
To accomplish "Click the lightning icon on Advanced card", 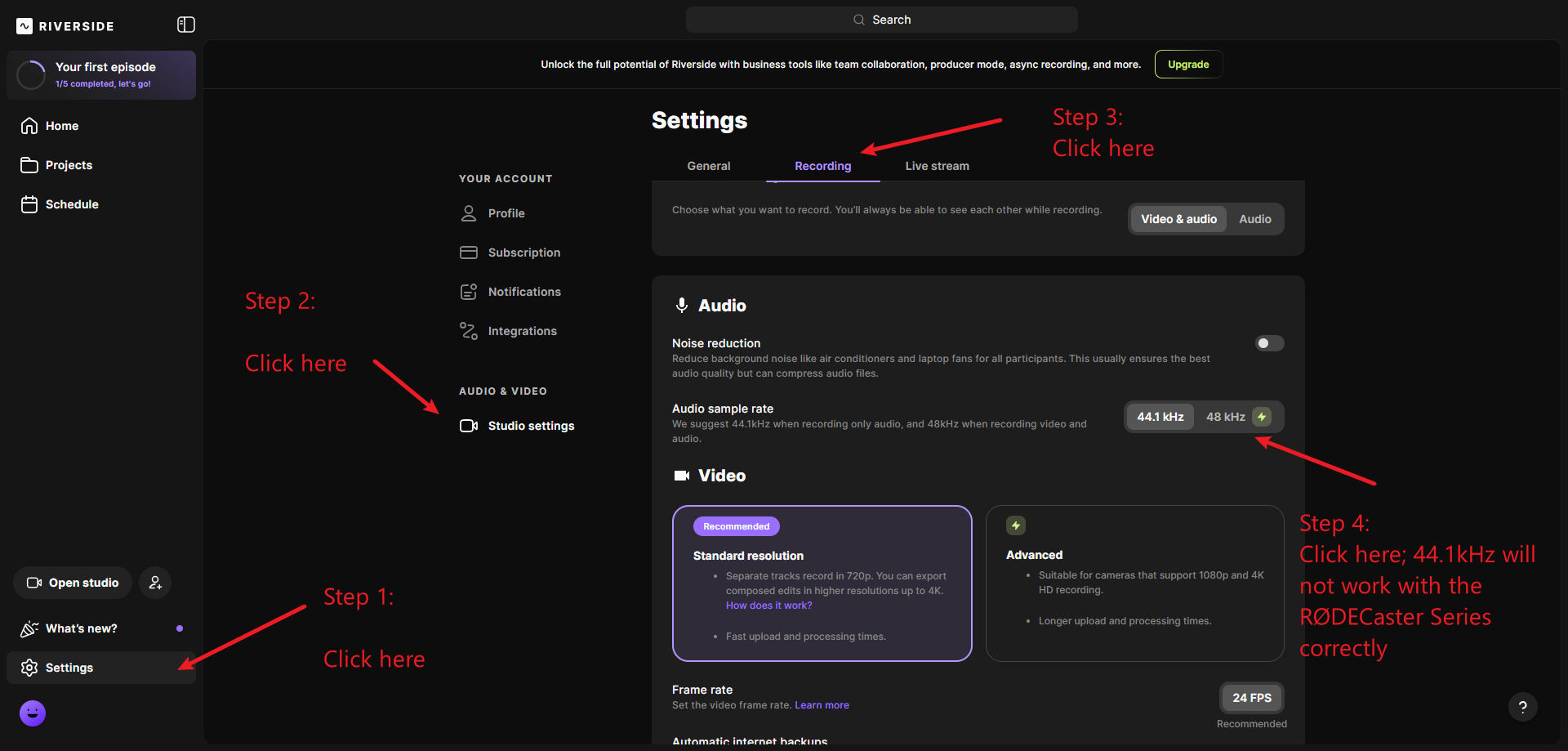I will pyautogui.click(x=1016, y=525).
